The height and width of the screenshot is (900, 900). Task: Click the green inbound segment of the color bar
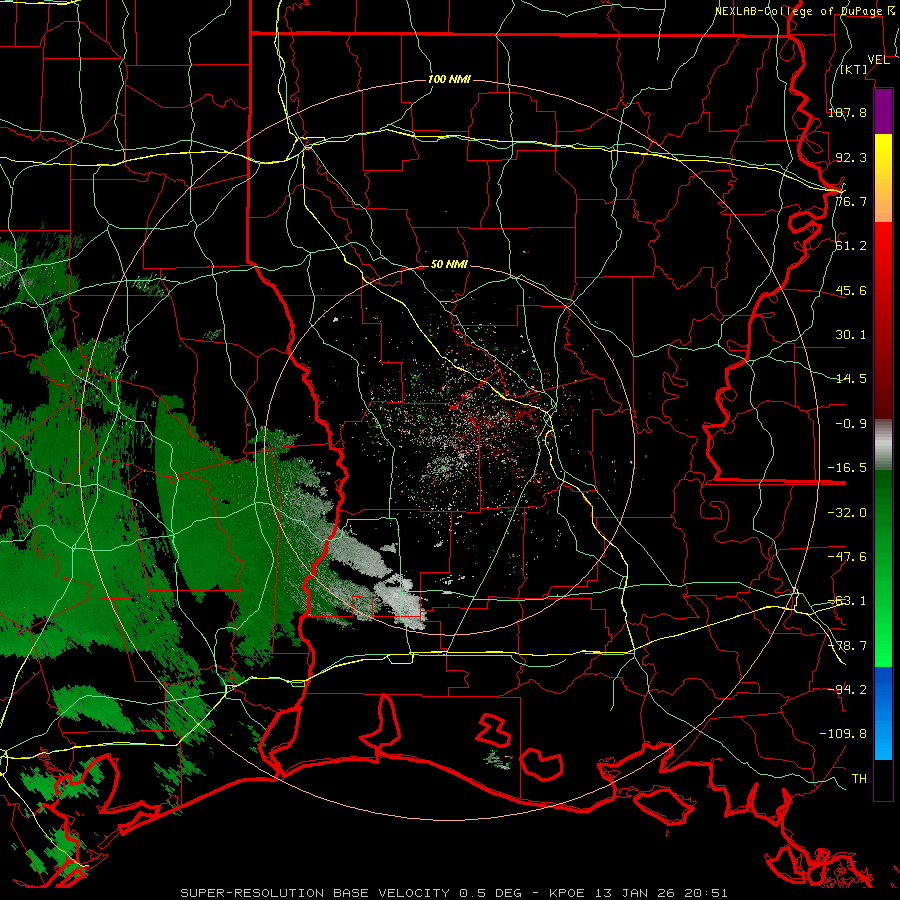tap(883, 568)
